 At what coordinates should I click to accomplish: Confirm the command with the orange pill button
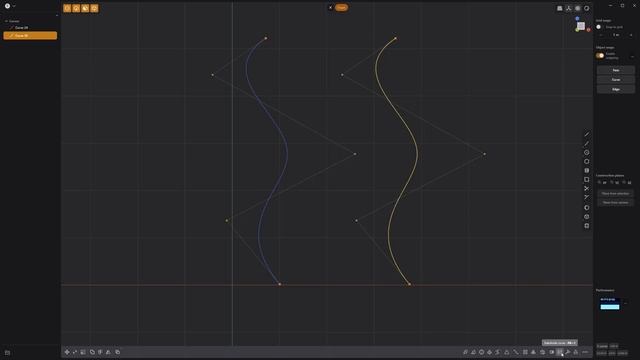click(x=342, y=7)
